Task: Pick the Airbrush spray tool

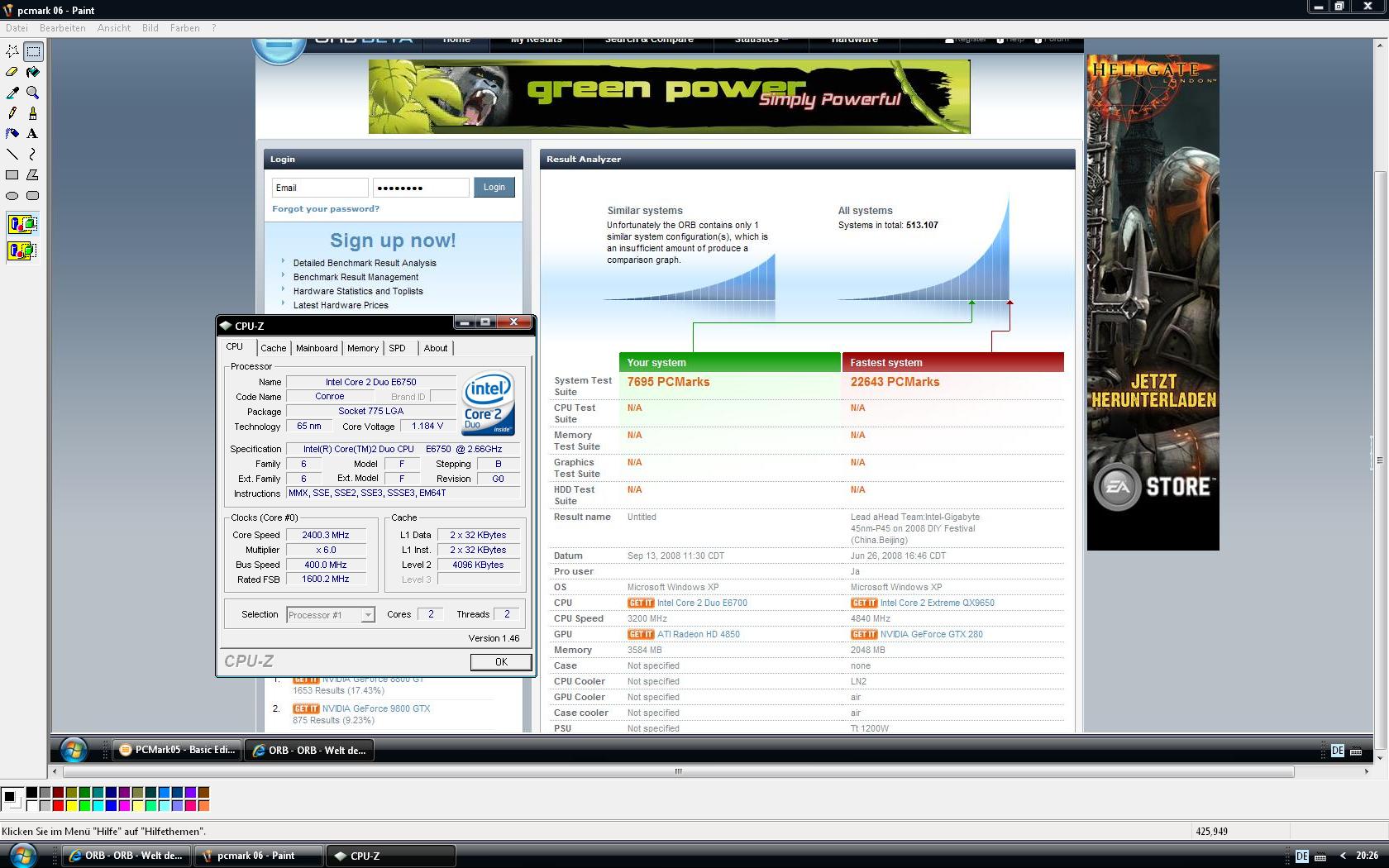Action: click(x=12, y=134)
